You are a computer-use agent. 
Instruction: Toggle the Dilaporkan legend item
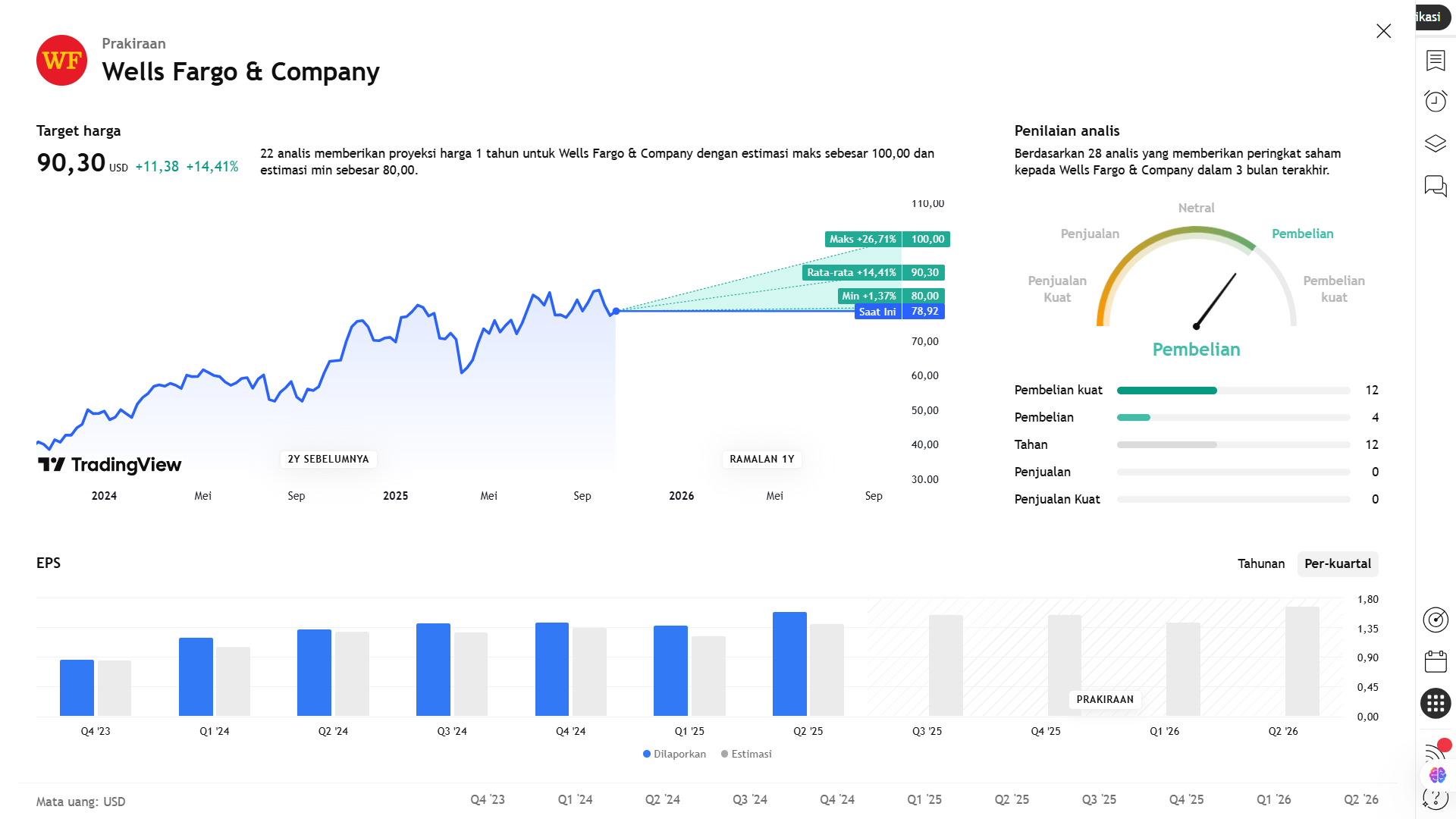[x=674, y=754]
